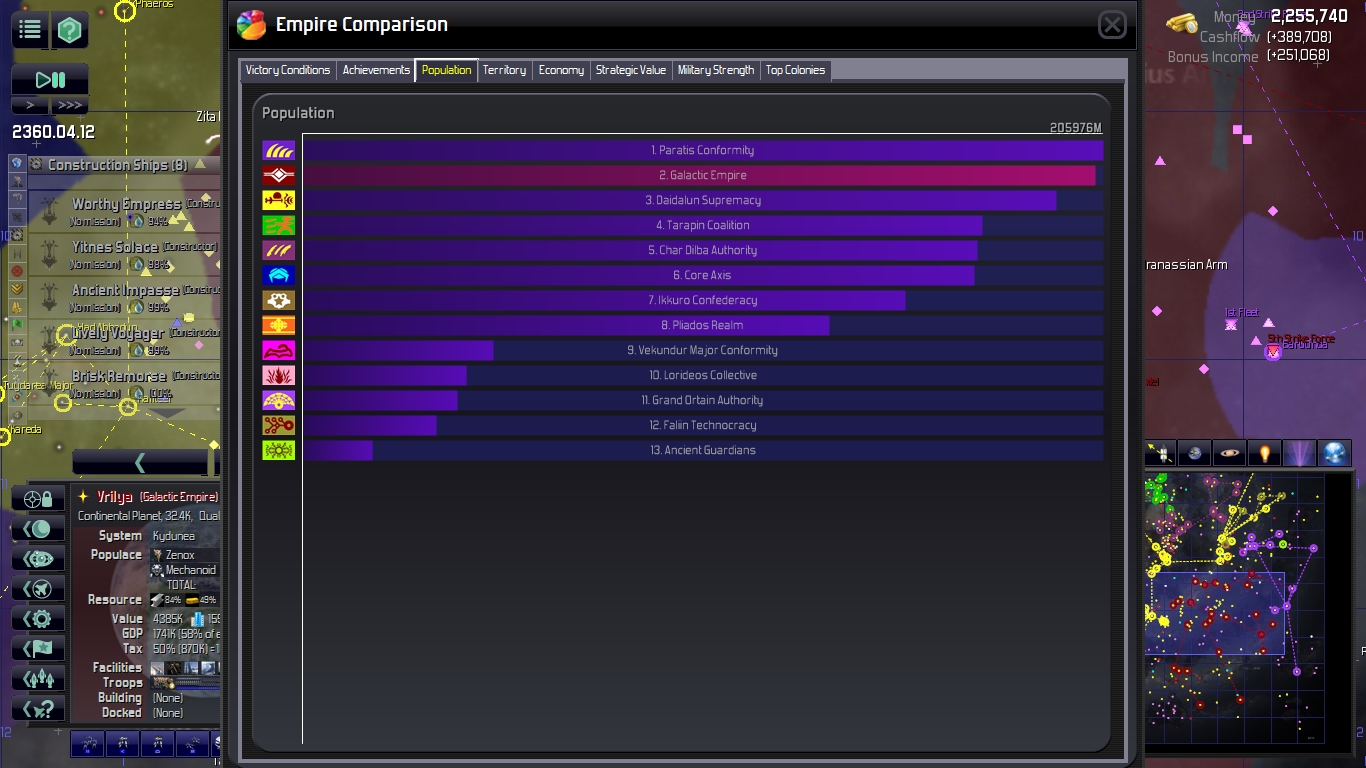
Task: Cycle to previous idle ship question icon
Action: tap(38, 709)
